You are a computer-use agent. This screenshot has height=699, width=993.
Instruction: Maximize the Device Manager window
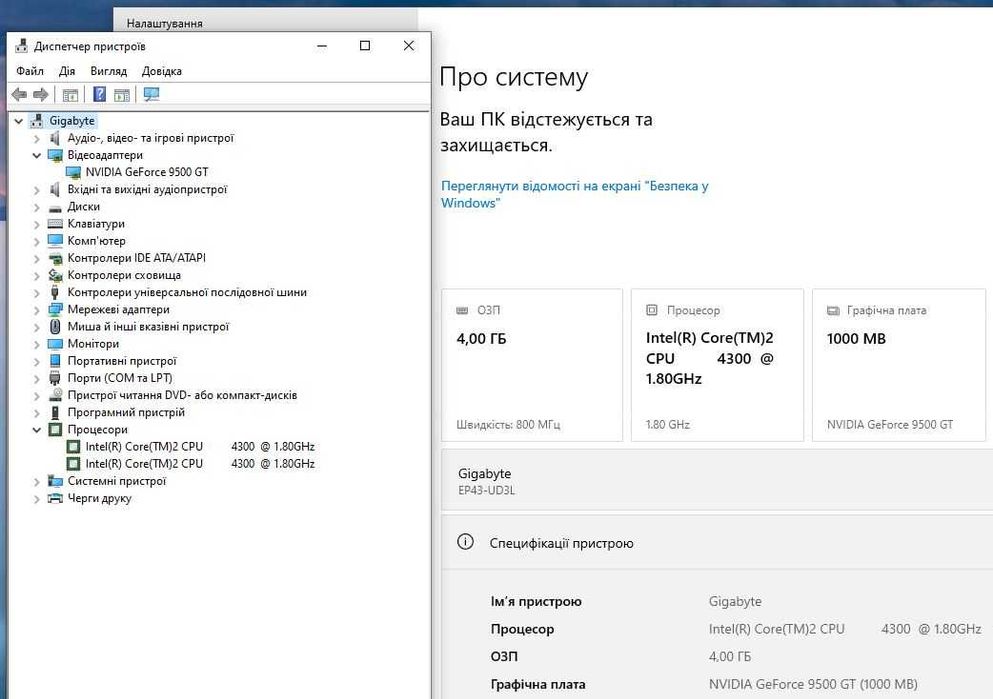pyautogui.click(x=365, y=46)
